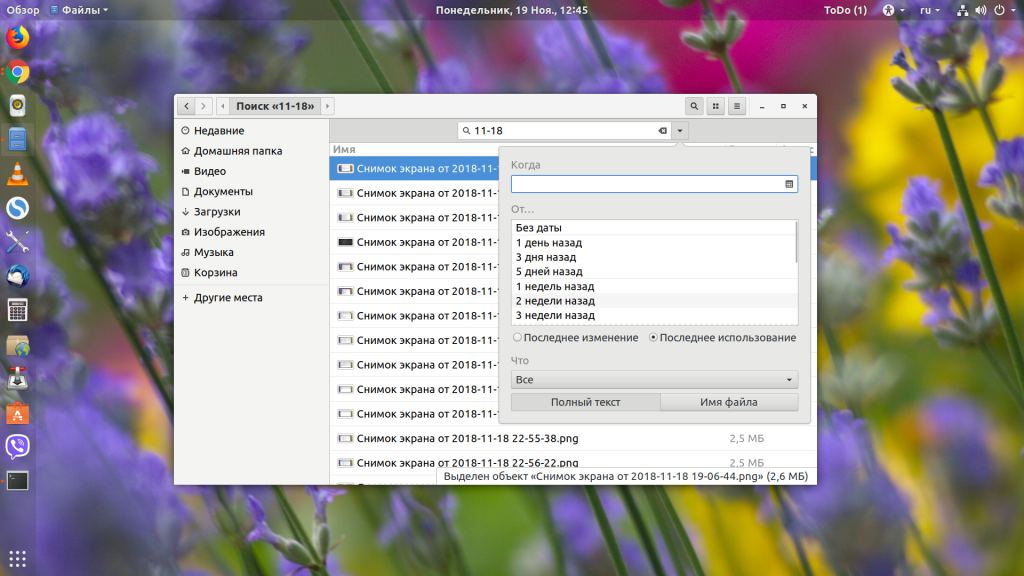Open Загрузки in the sidebar

(x=251, y=212)
